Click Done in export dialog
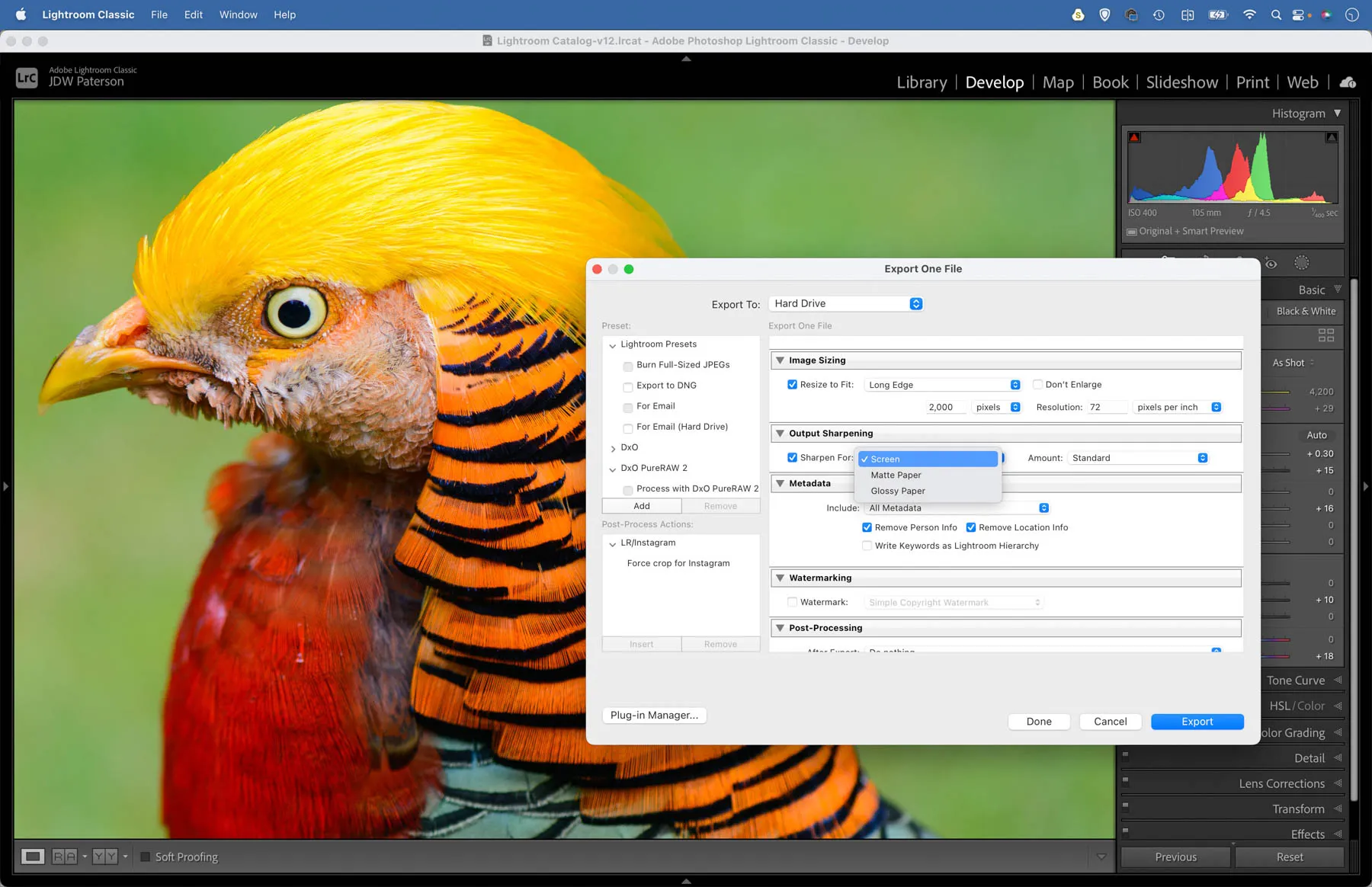Screen dimensions: 1372x887 point(1039,722)
